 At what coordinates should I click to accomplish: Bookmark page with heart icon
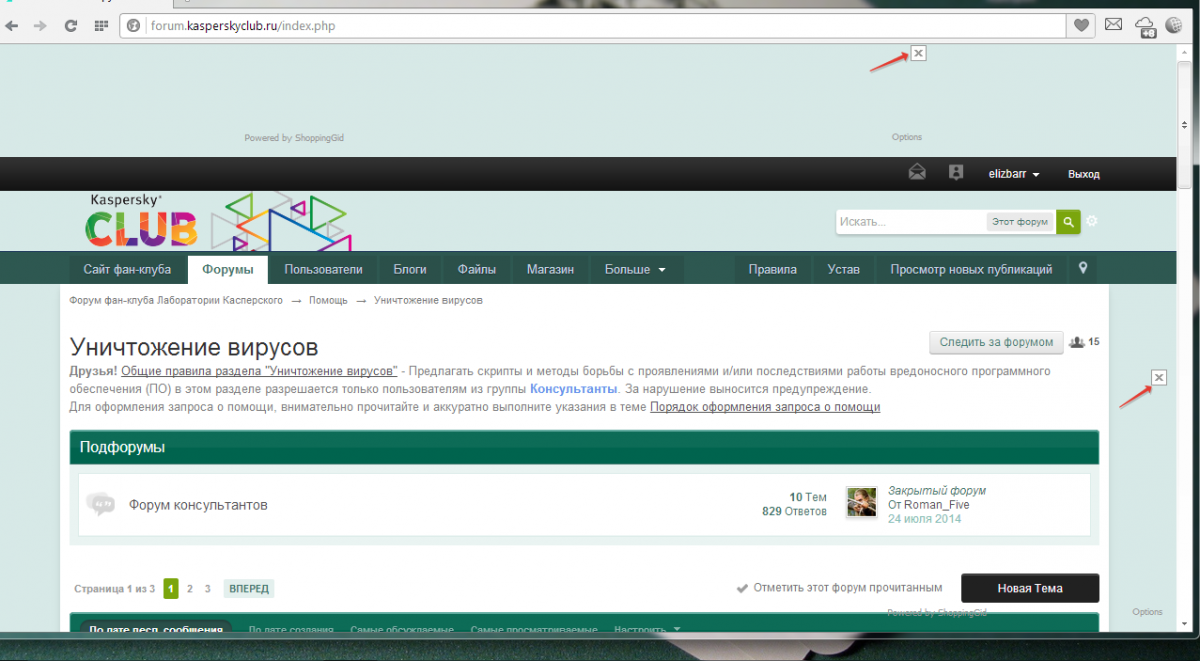coord(1081,25)
